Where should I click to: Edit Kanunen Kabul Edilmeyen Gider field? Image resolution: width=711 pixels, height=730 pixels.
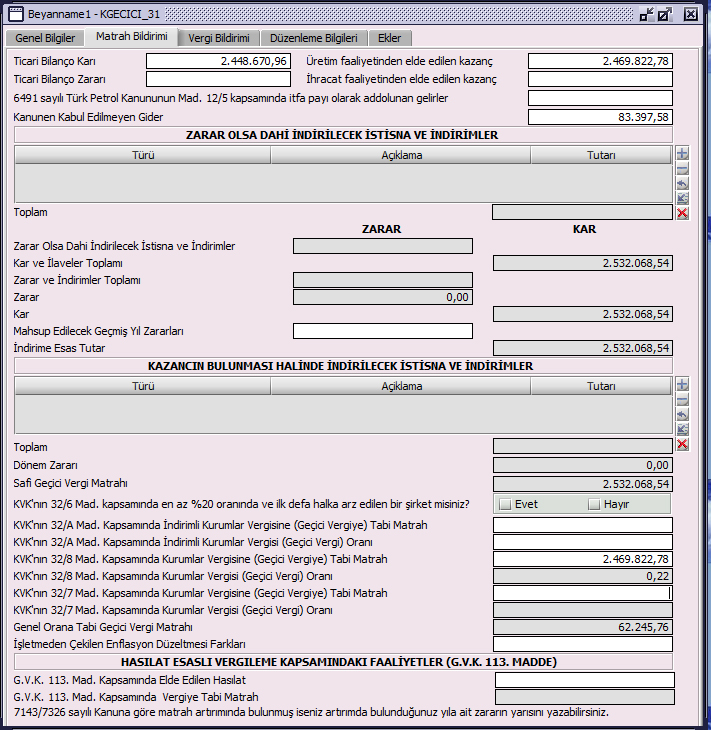point(600,117)
